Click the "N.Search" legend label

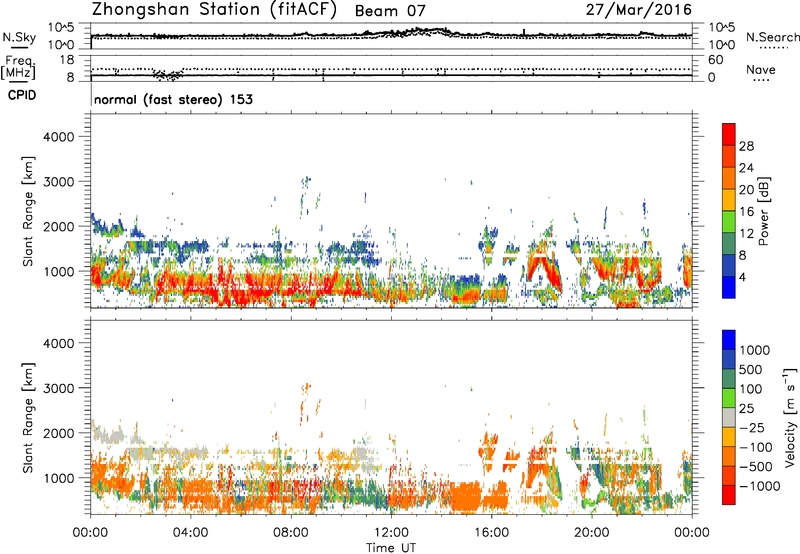[772, 37]
